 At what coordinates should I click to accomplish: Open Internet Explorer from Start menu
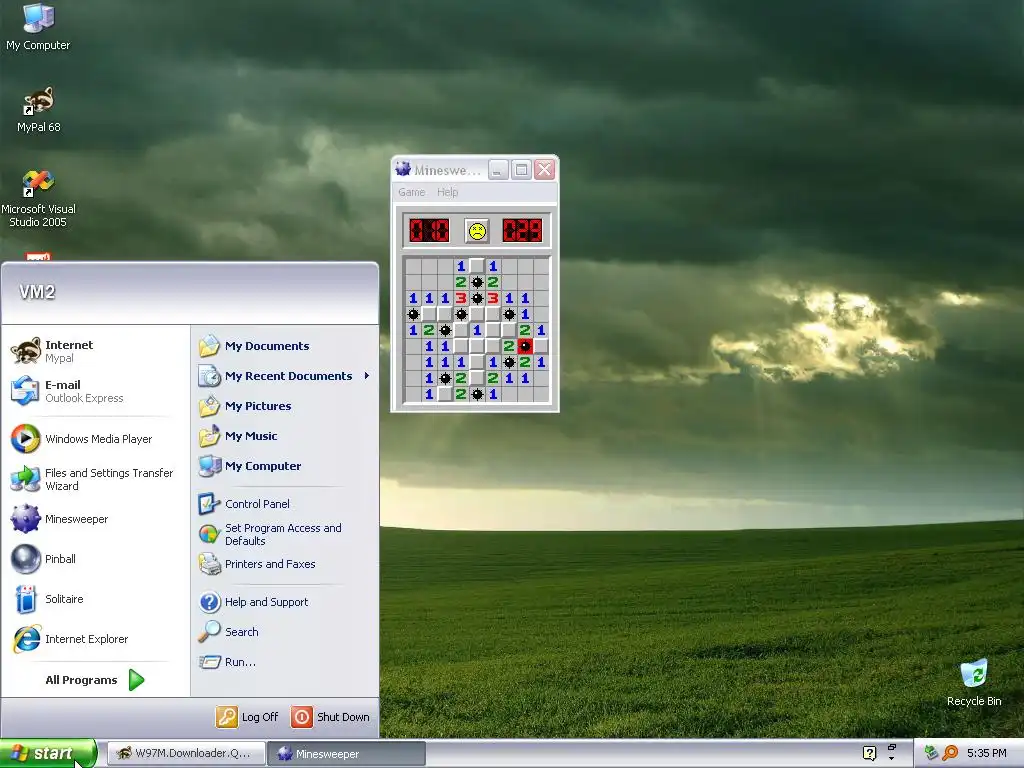tap(70, 639)
